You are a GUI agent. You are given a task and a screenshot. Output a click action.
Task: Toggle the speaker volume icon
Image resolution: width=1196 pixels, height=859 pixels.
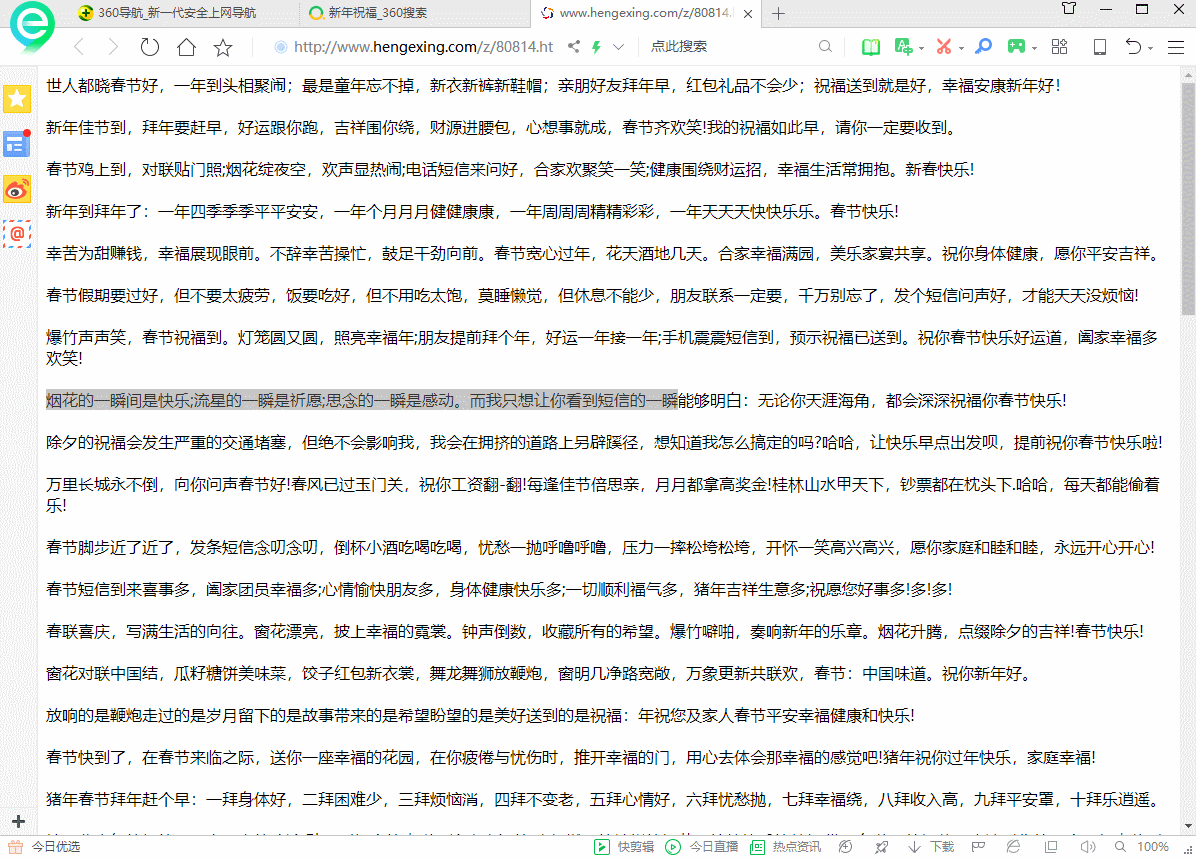coord(1089,847)
